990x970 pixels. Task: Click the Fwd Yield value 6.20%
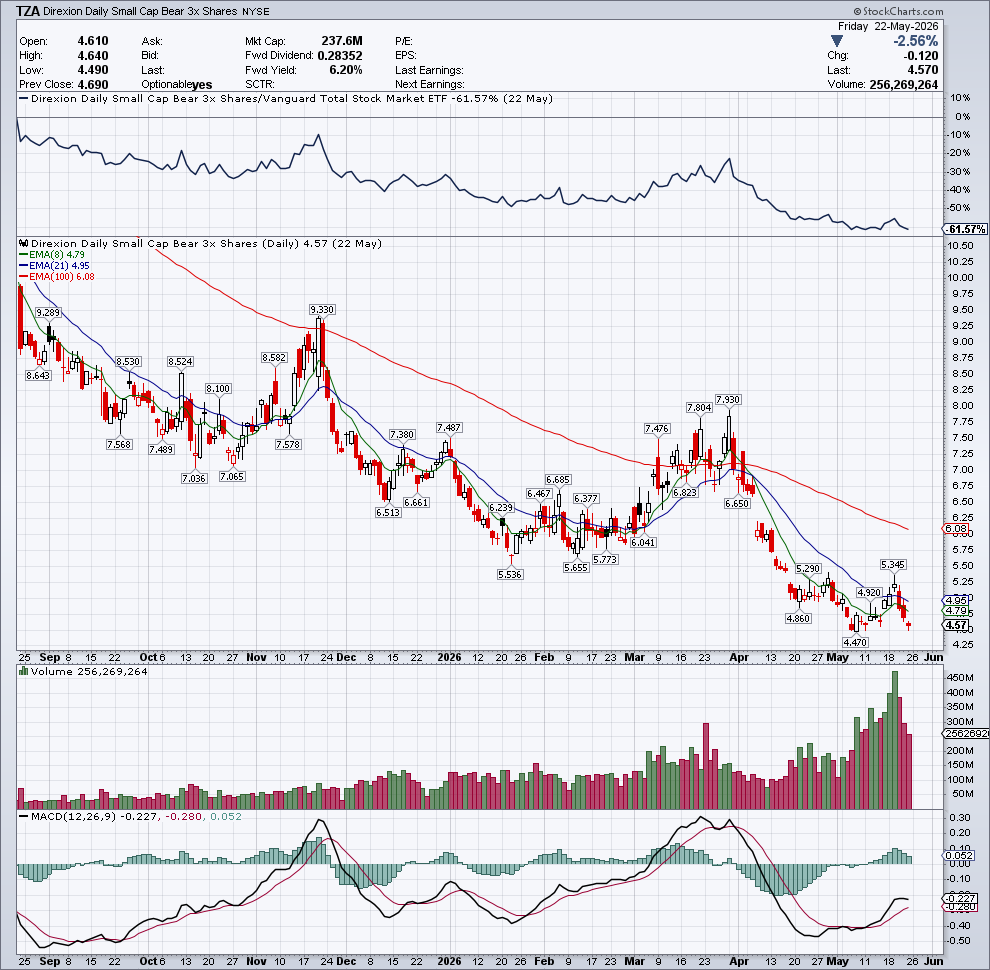click(346, 70)
